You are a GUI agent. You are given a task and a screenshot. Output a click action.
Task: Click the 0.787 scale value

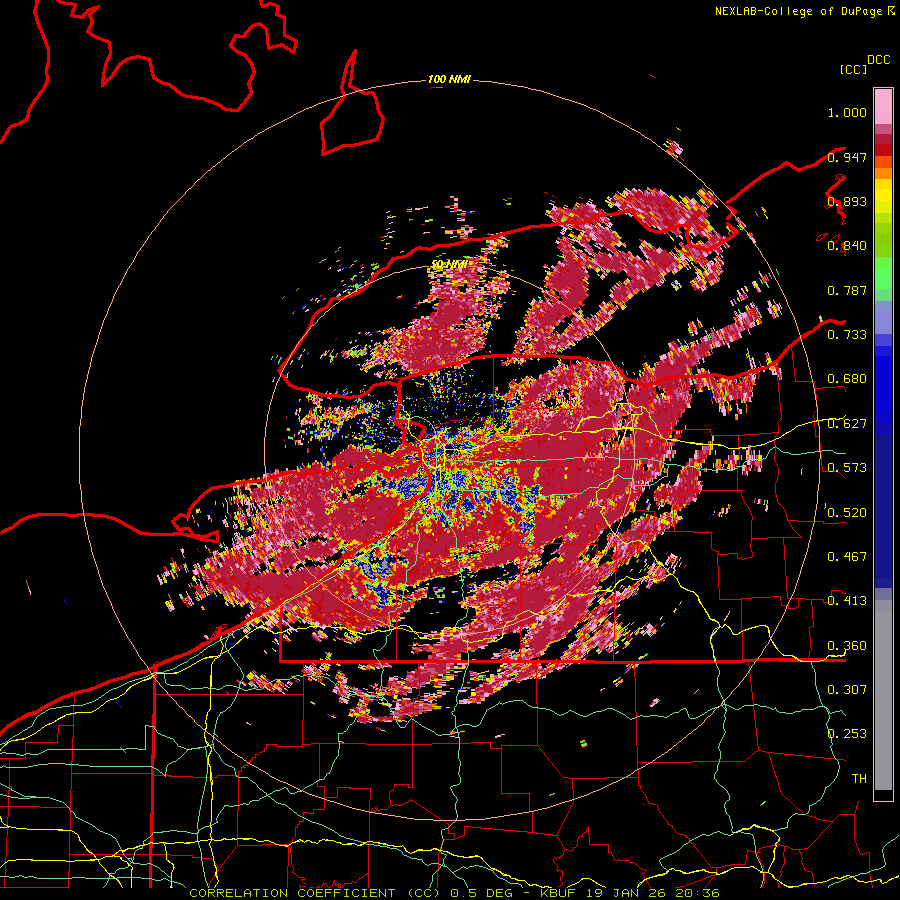pos(847,290)
